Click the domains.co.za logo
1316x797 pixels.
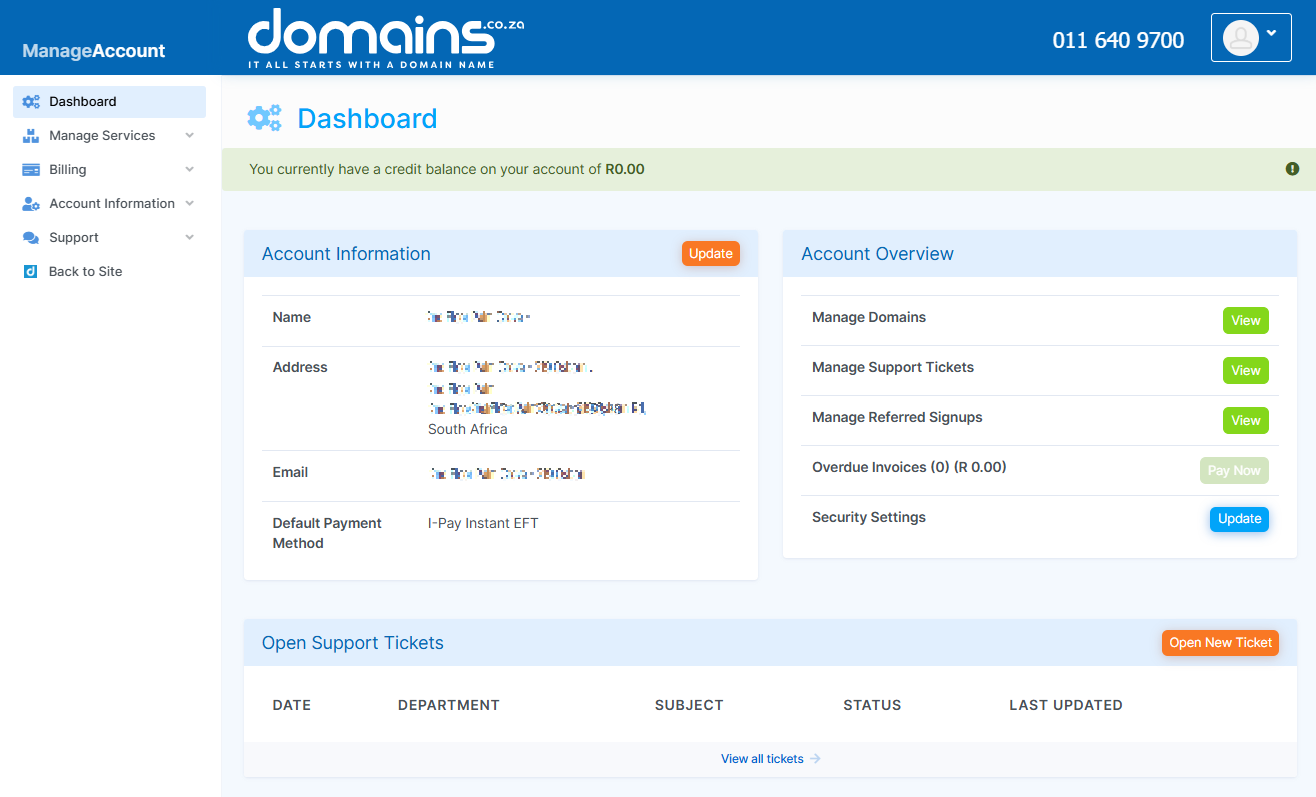coord(386,37)
